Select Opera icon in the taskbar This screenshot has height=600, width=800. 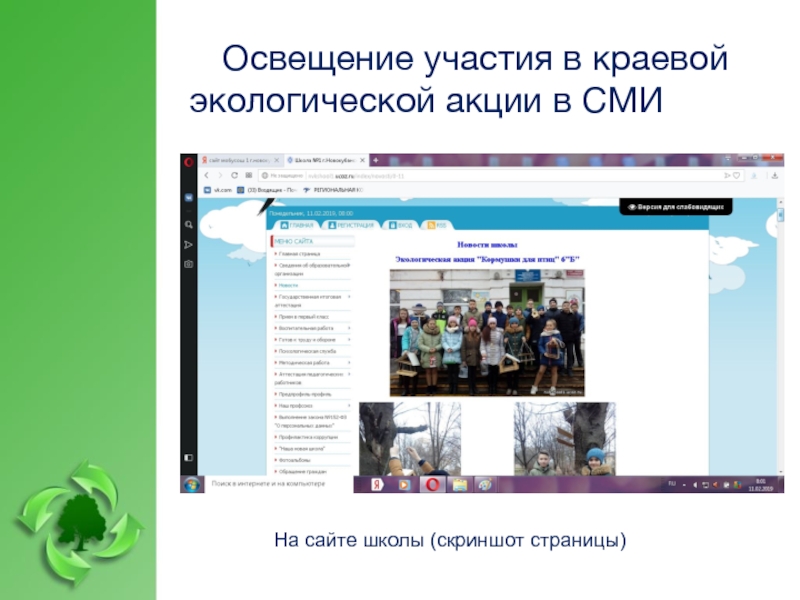tap(432, 484)
